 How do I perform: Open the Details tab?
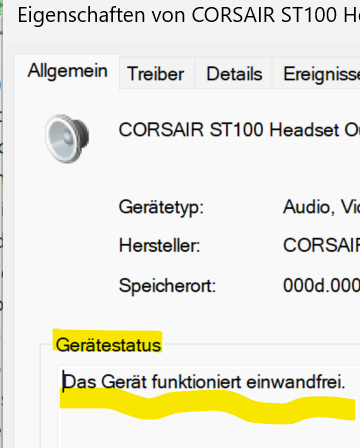coord(234,74)
